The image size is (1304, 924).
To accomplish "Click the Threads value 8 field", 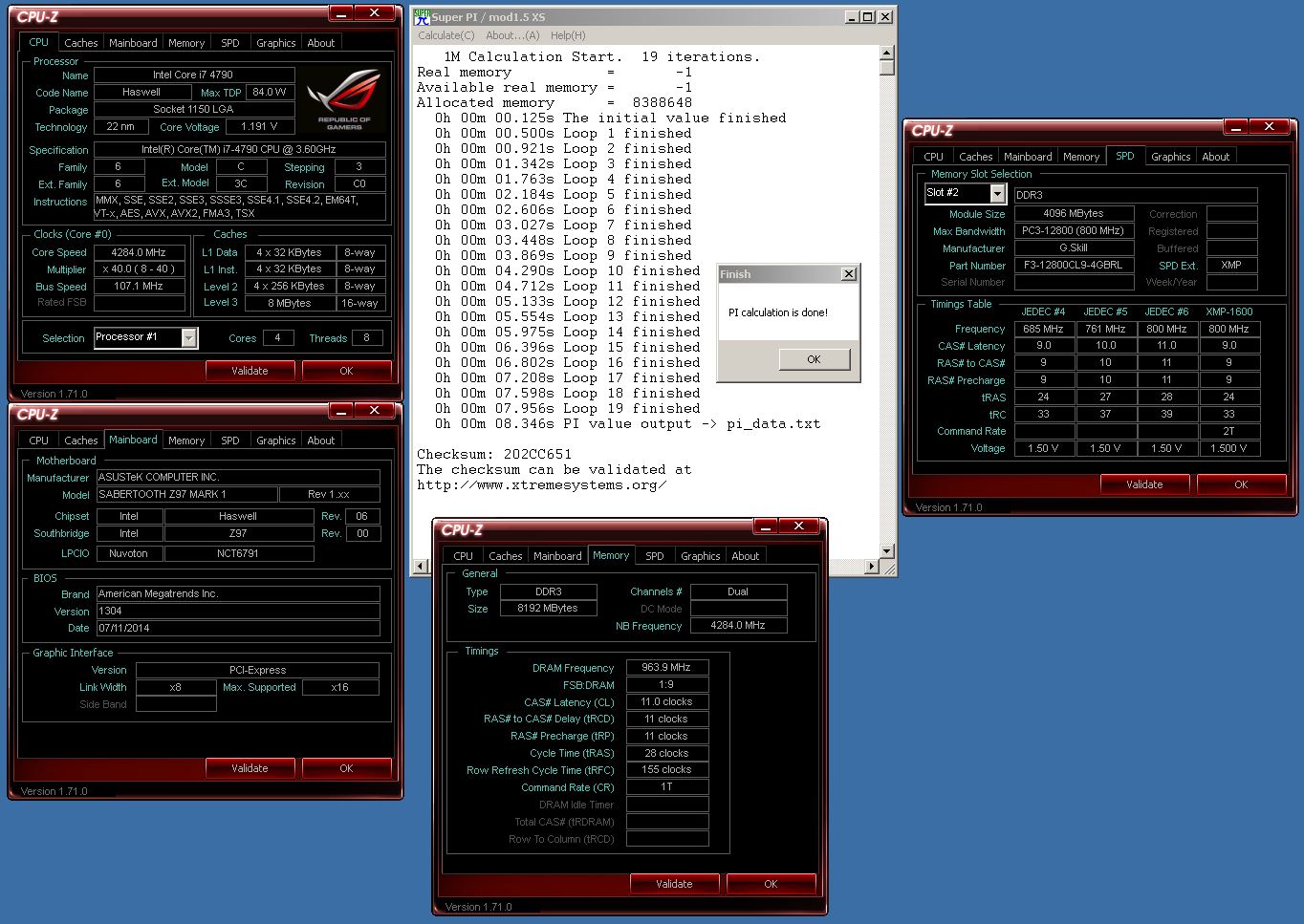I will coord(367,338).
